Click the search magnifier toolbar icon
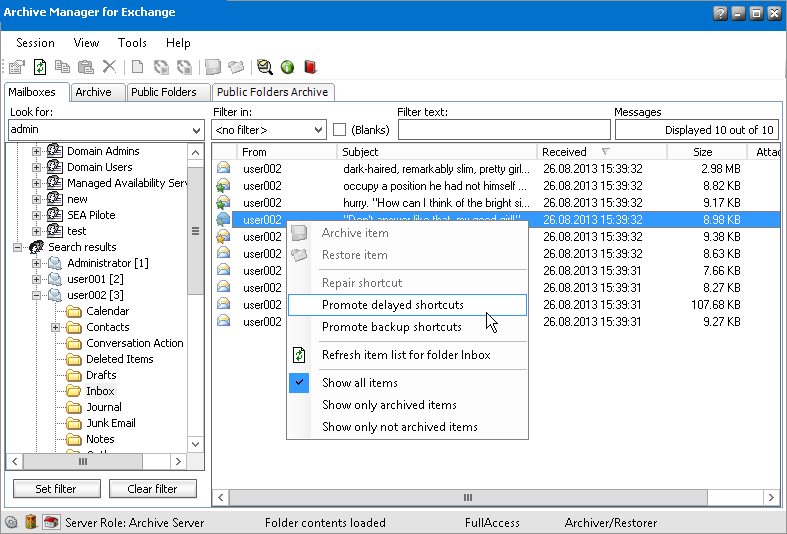This screenshot has height=534, width=787. pos(264,67)
